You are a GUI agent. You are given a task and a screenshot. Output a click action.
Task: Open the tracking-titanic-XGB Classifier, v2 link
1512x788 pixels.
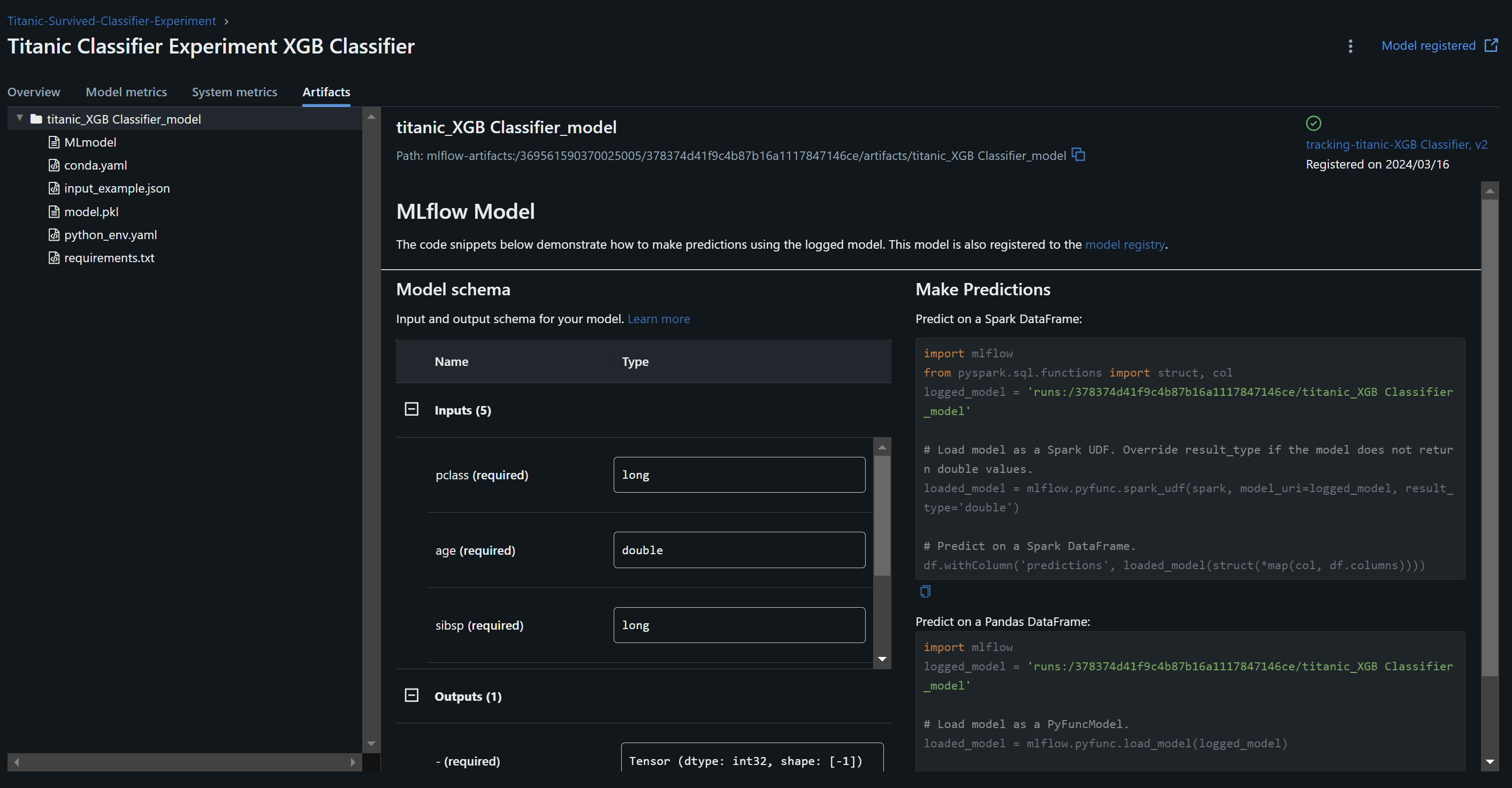click(x=1398, y=144)
